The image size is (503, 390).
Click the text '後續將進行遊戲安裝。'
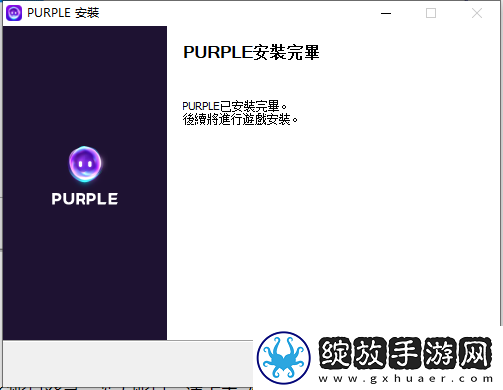(240, 119)
